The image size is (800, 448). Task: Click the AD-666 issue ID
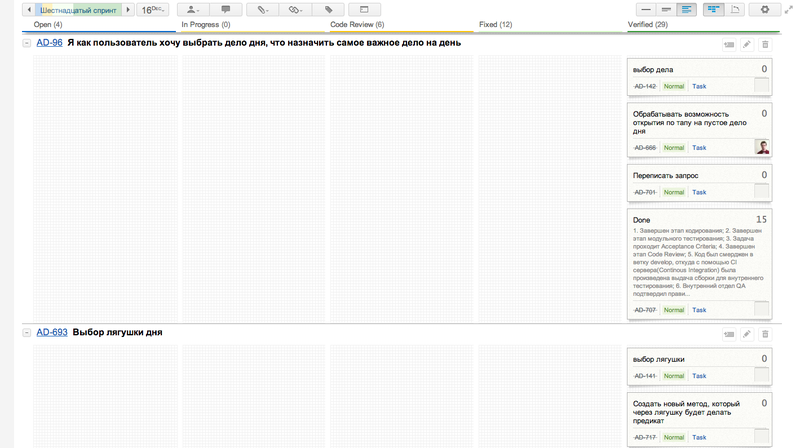pos(645,147)
